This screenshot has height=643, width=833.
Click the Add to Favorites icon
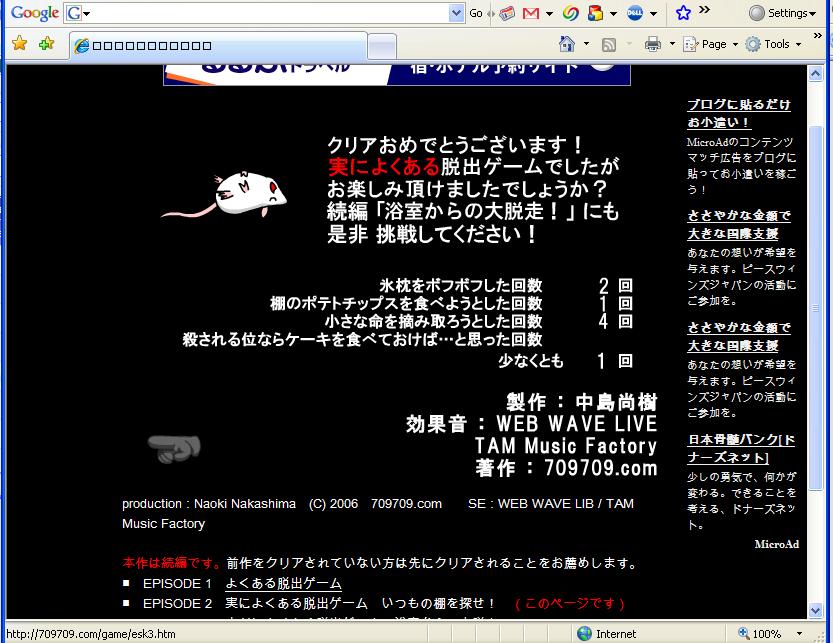46,44
